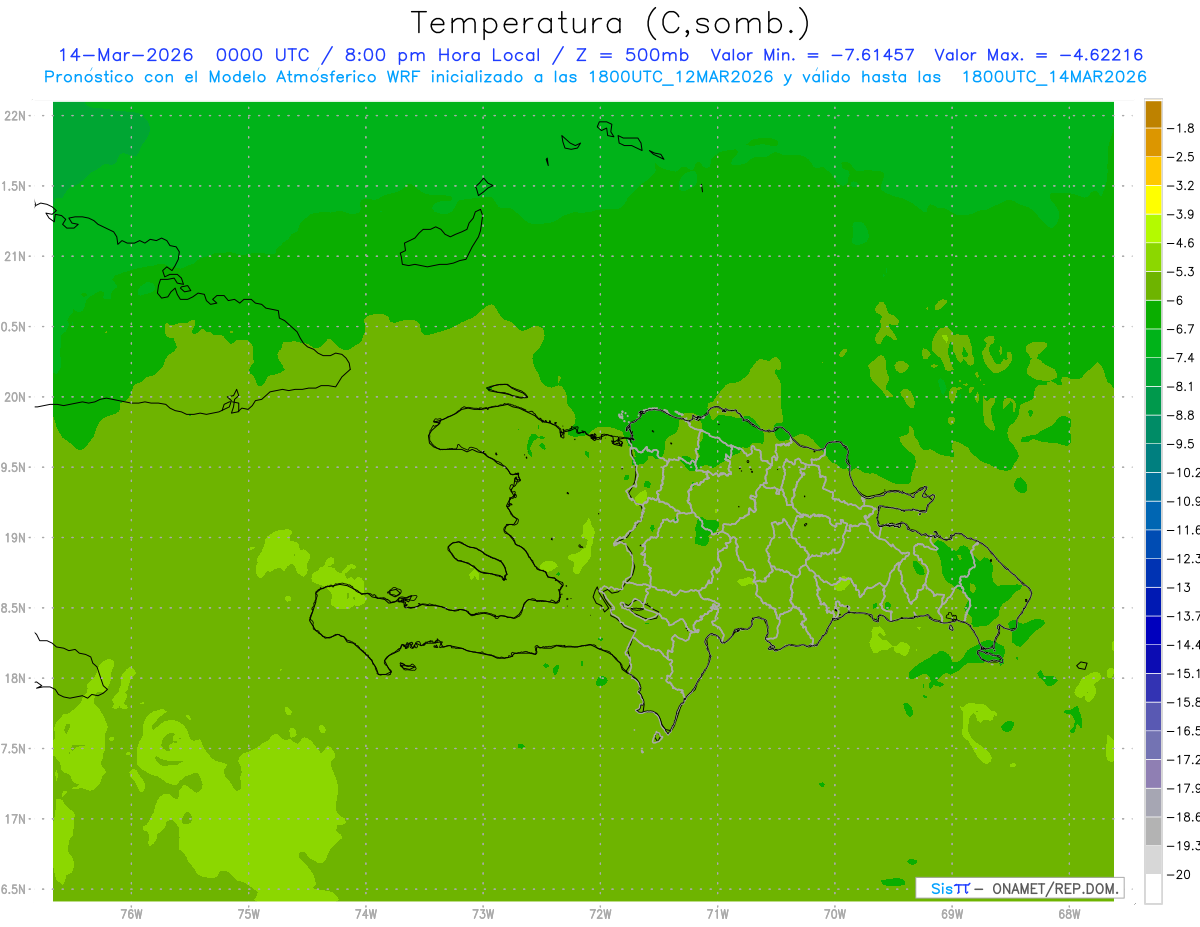1200x927 pixels.
Task: Click the '69W' longitude label
Action: click(952, 914)
